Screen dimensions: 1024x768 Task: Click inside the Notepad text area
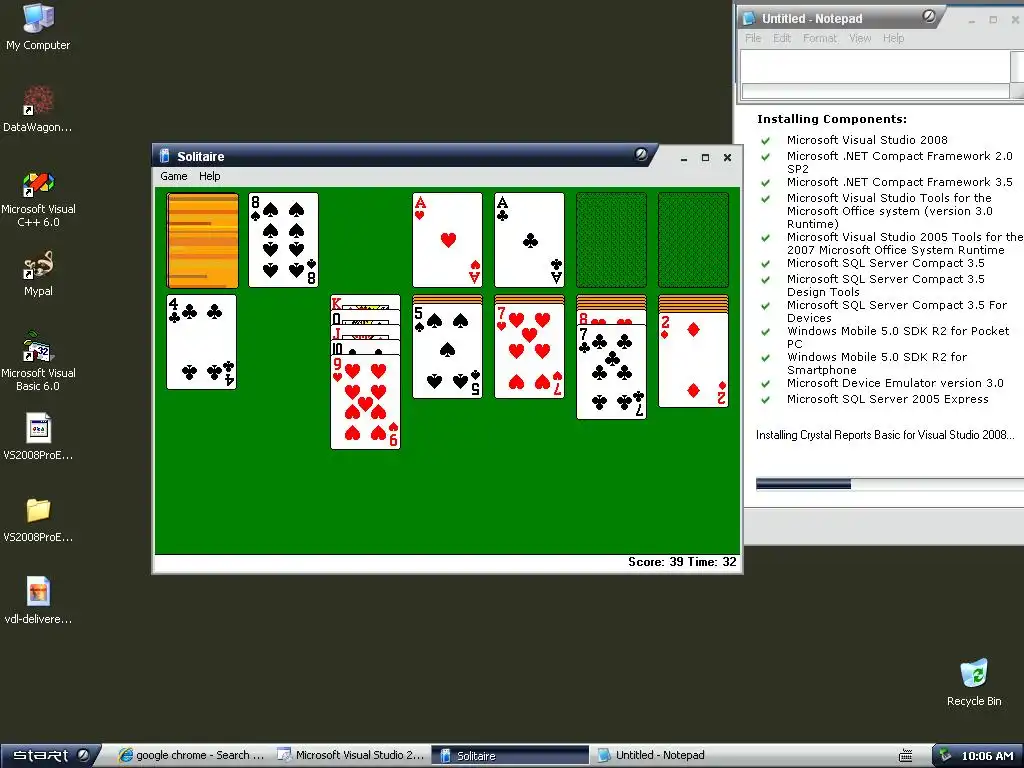point(875,66)
